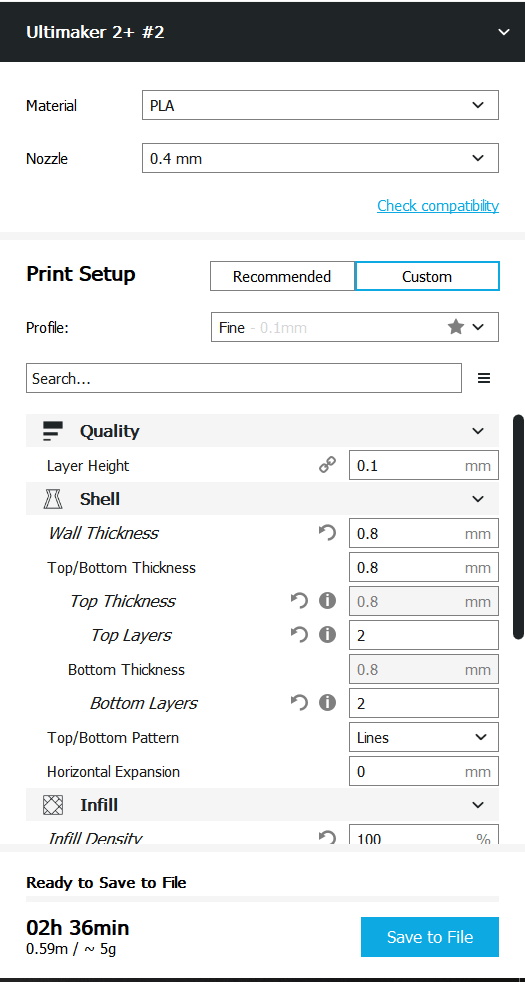Revert the Top Thickness setting value
The height and width of the screenshot is (982, 525).
point(299,601)
